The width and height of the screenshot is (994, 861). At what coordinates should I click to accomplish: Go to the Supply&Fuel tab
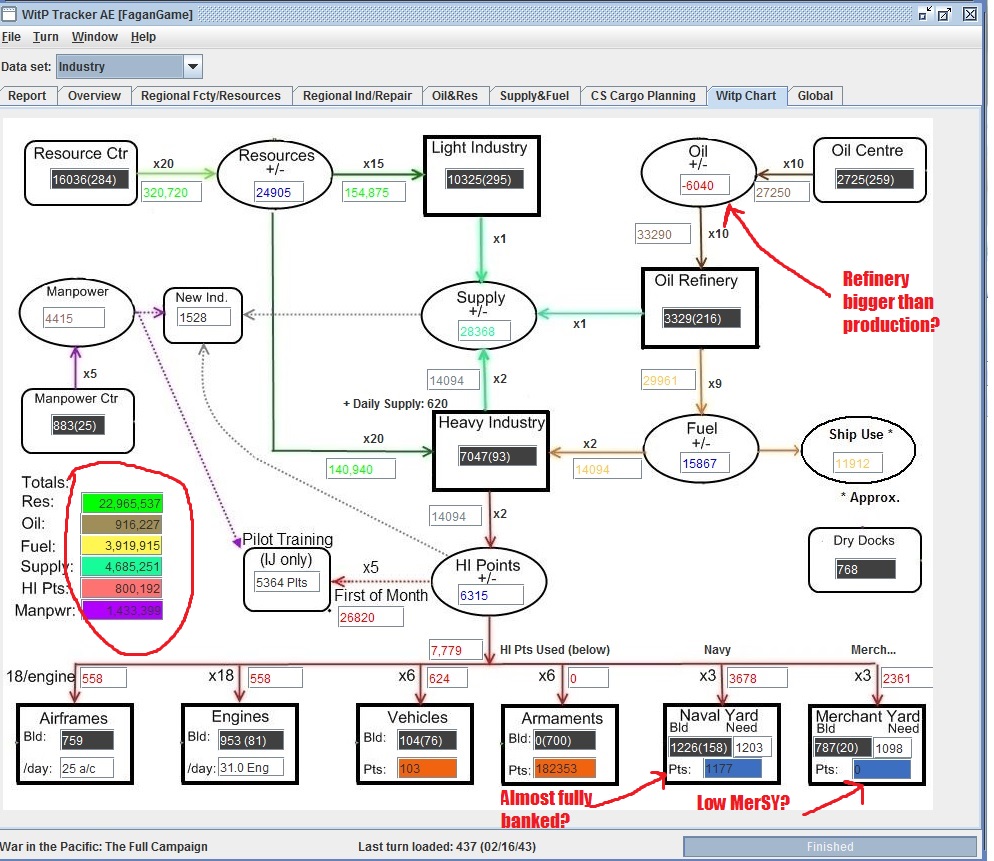tap(534, 96)
